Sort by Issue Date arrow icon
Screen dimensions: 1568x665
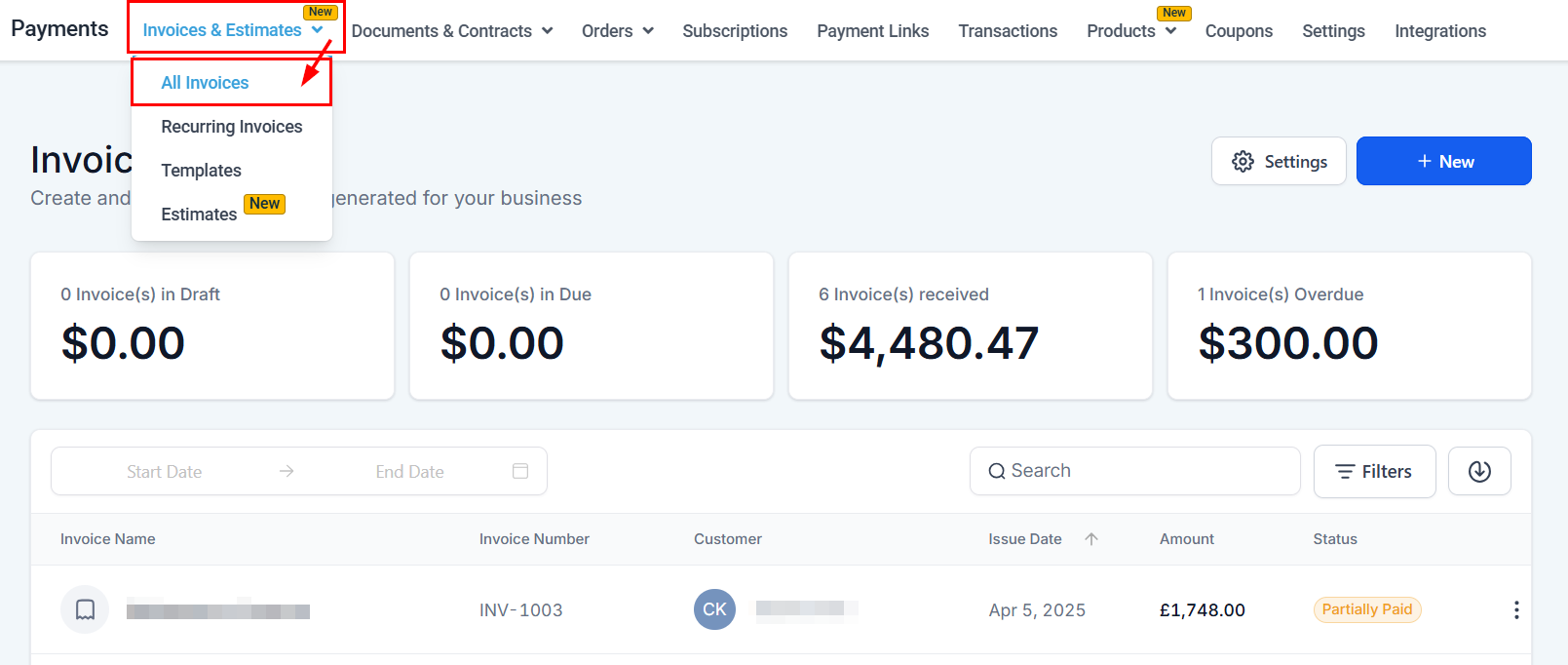[x=1091, y=539]
